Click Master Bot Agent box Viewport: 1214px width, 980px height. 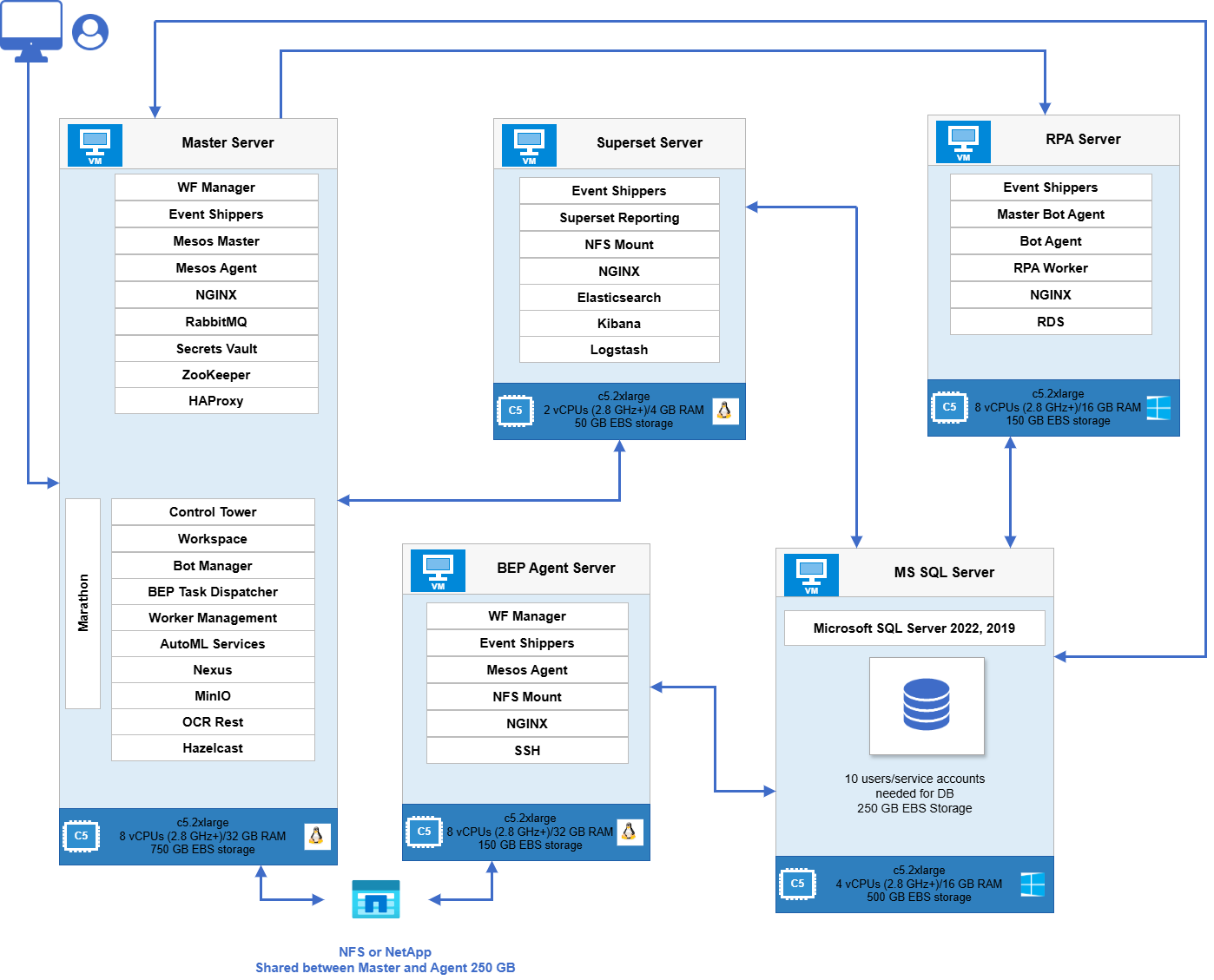pyautogui.click(x=1051, y=214)
